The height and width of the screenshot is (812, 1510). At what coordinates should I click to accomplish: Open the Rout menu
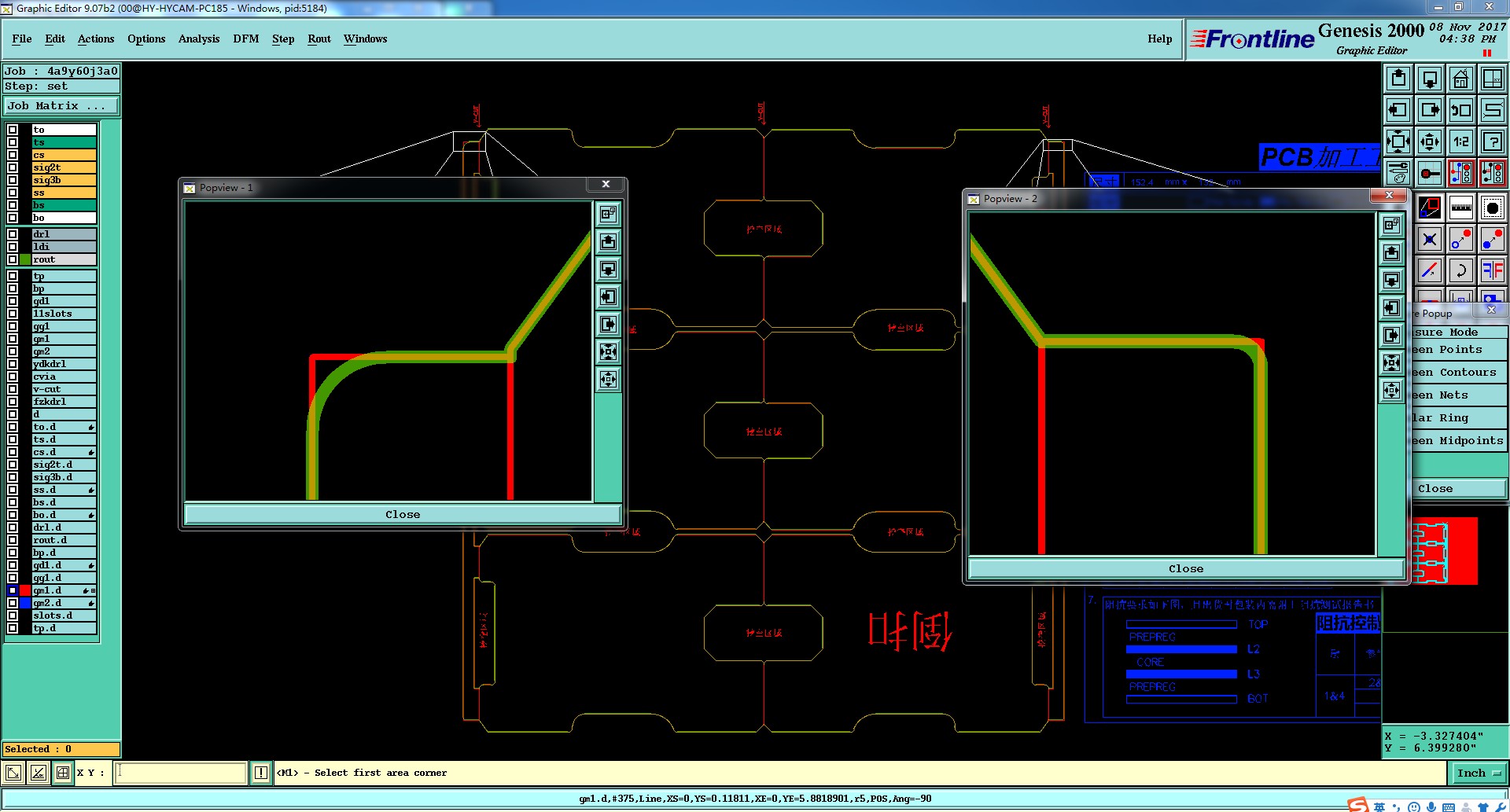pos(319,39)
